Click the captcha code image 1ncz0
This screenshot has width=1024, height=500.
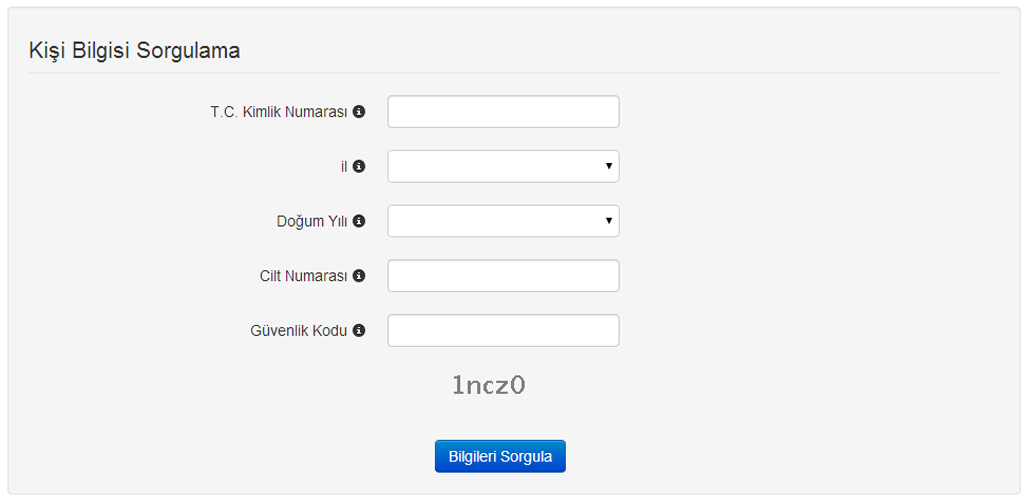(x=489, y=385)
